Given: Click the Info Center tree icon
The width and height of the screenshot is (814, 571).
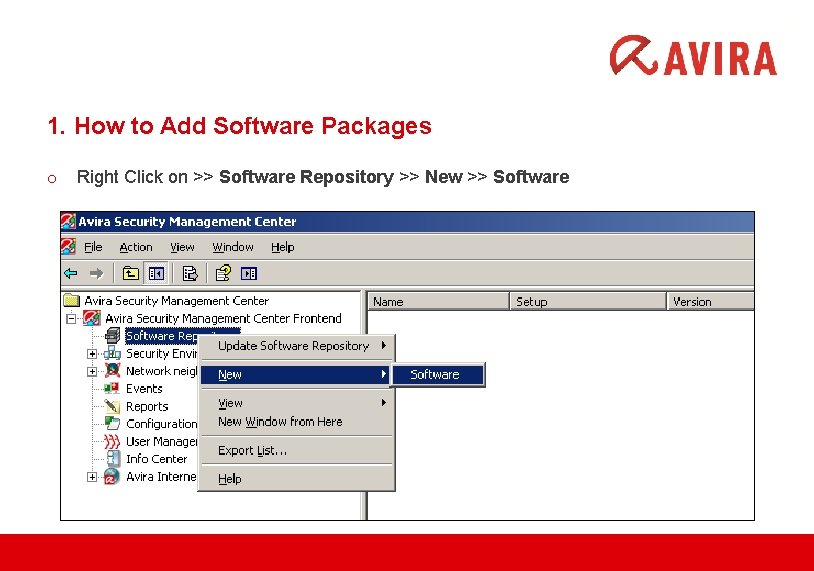Looking at the screenshot, I should pos(113,458).
